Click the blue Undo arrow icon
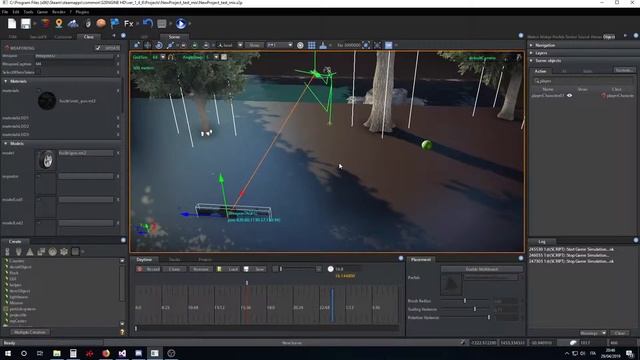 point(148,23)
